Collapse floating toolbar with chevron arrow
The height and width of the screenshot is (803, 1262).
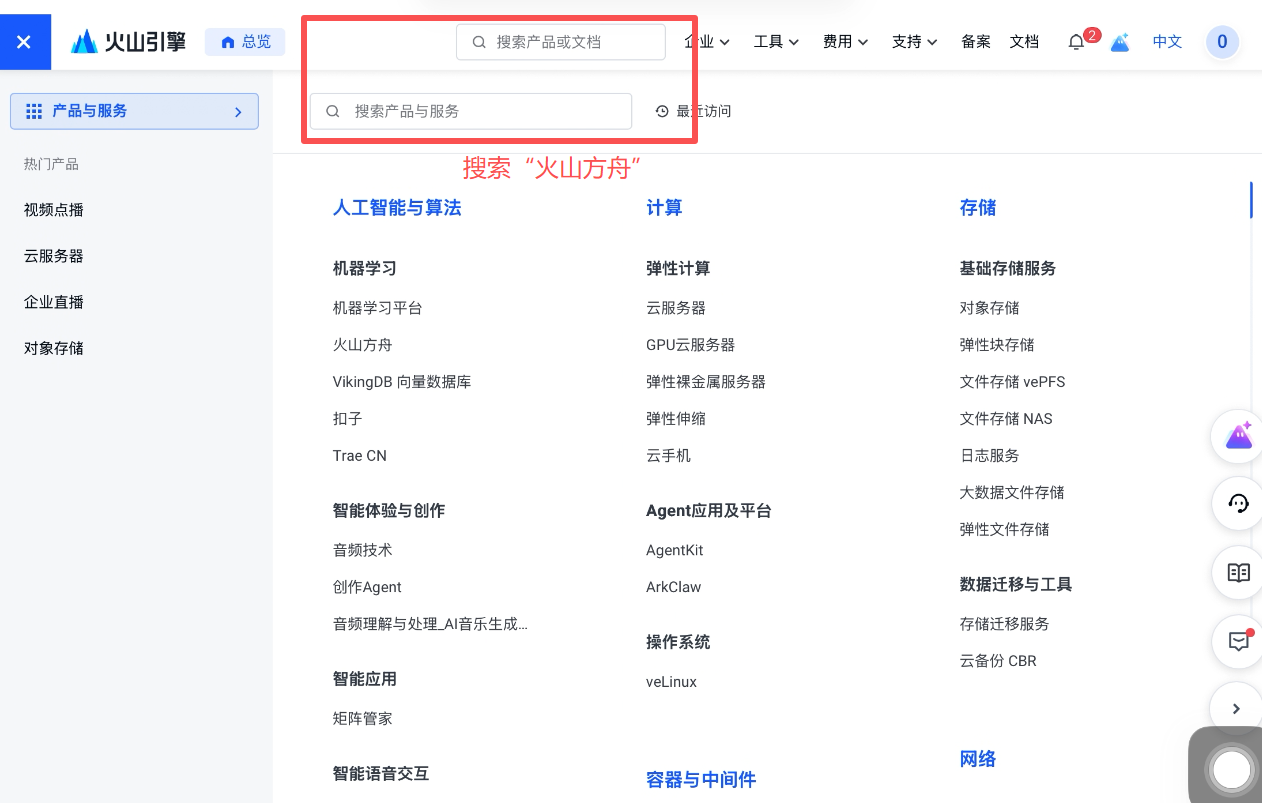click(1237, 709)
